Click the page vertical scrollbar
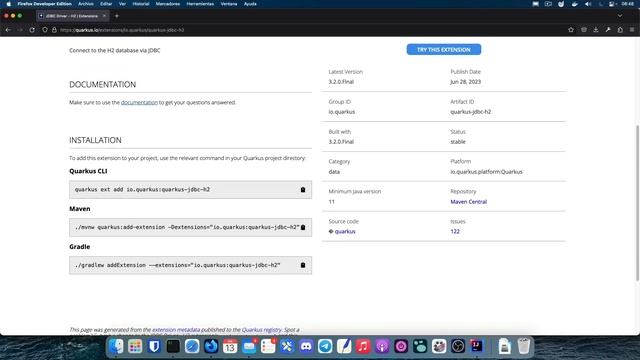 click(637, 203)
